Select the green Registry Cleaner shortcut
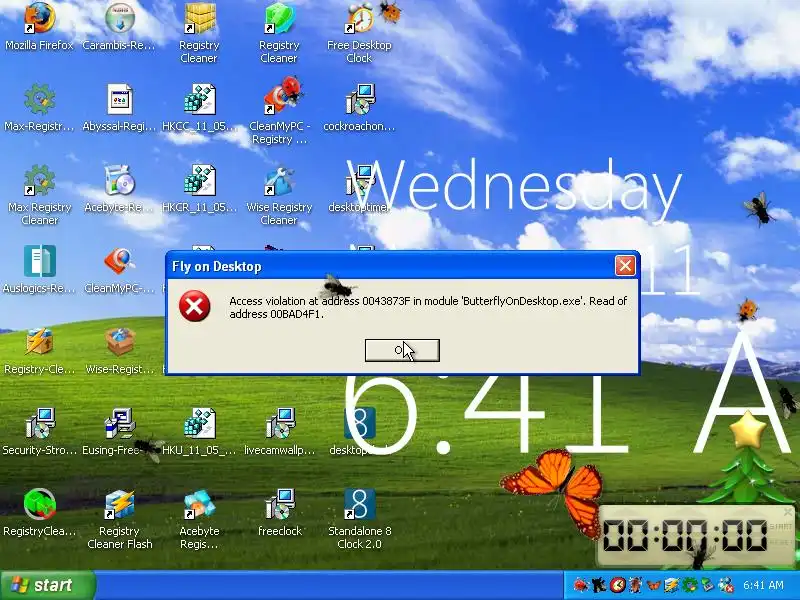Viewport: 800px width, 600px height. click(279, 33)
